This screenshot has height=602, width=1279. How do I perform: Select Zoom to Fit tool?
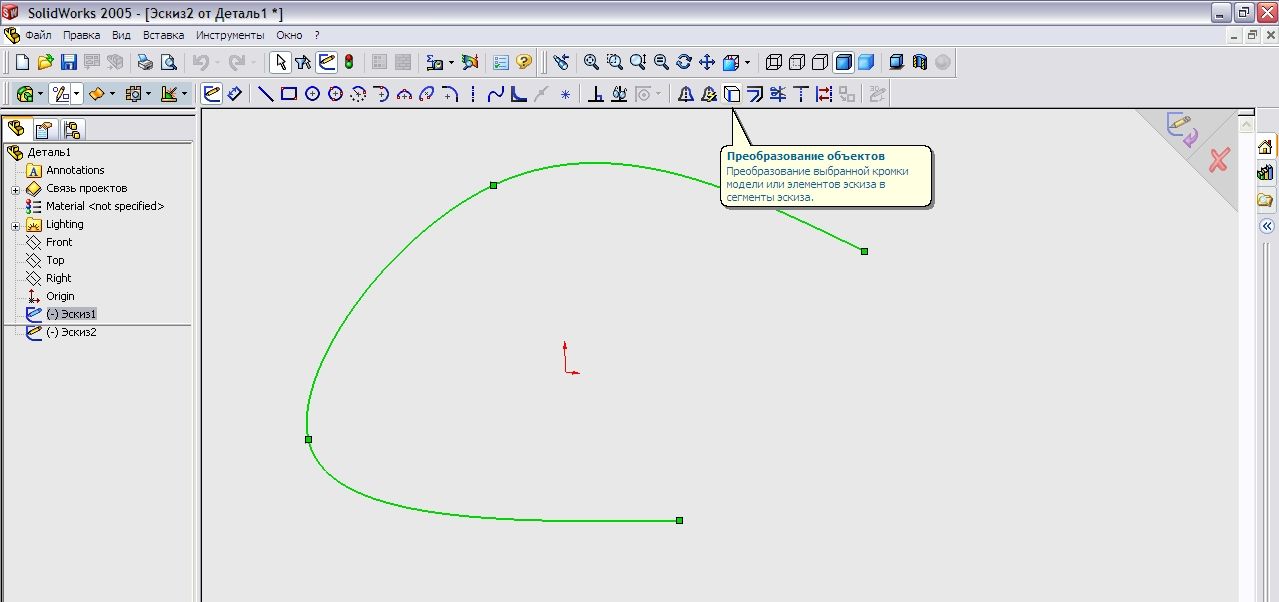(x=591, y=62)
